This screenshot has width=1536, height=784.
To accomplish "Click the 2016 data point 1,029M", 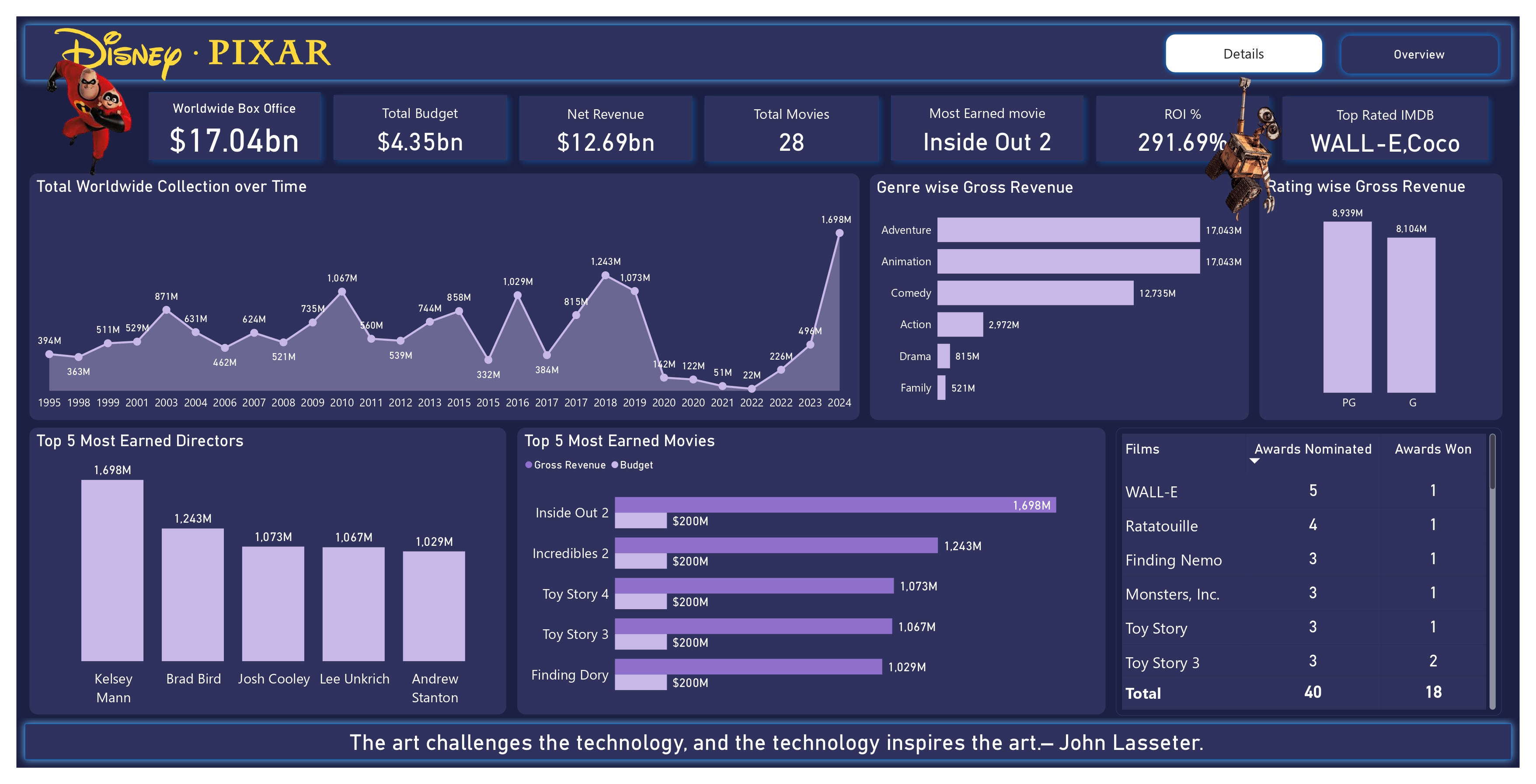I will (518, 295).
